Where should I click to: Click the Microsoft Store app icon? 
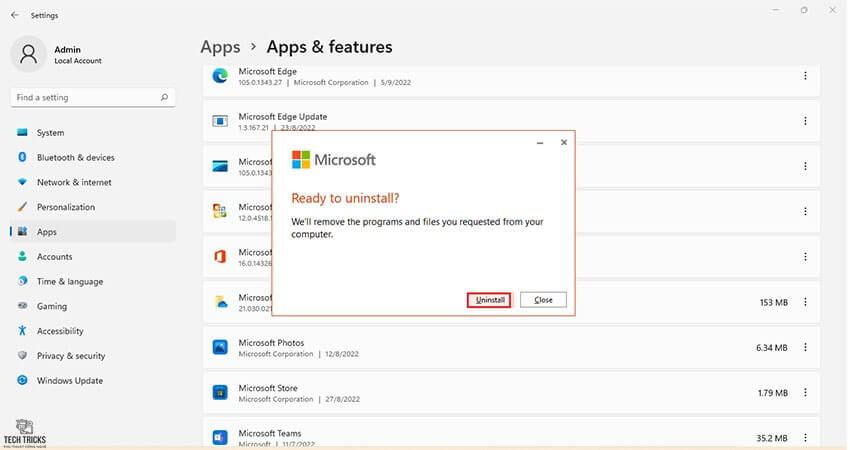point(220,393)
